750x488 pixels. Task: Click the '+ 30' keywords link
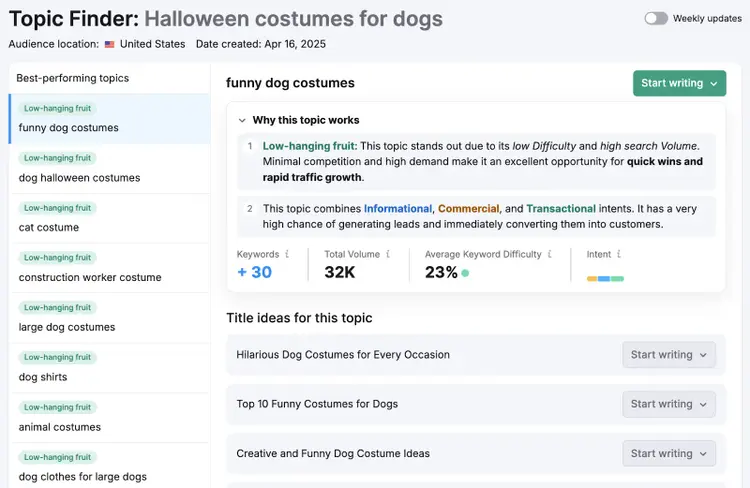click(254, 272)
